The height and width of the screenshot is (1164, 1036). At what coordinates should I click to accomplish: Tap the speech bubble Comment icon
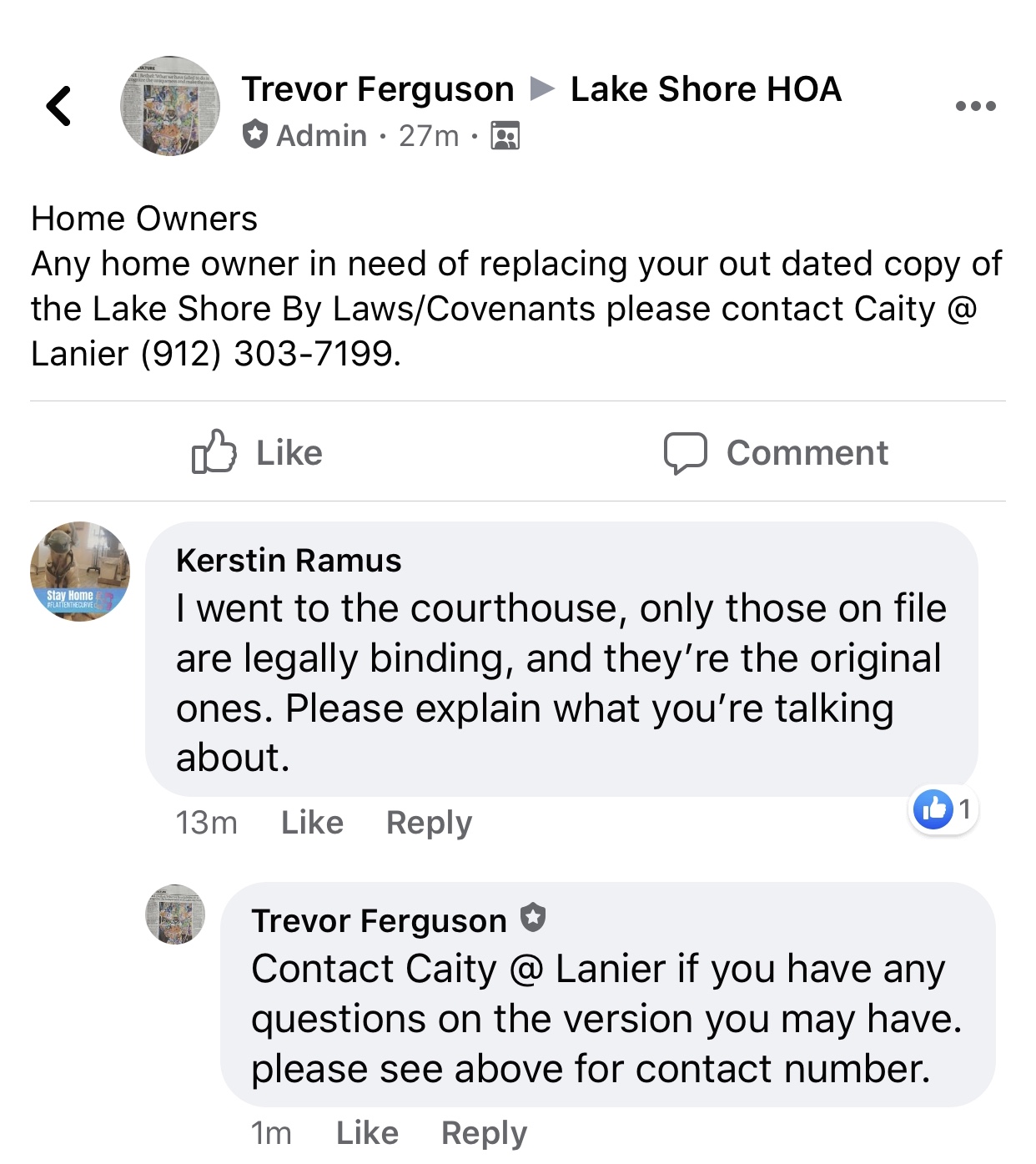(x=686, y=453)
